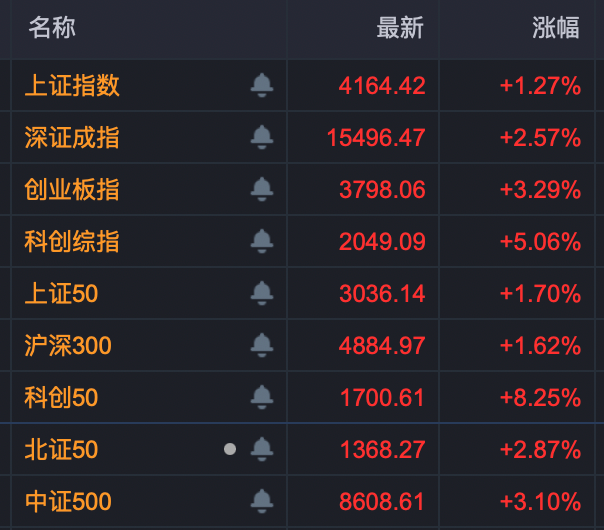Click the alert bell for 上证指数

[262, 85]
